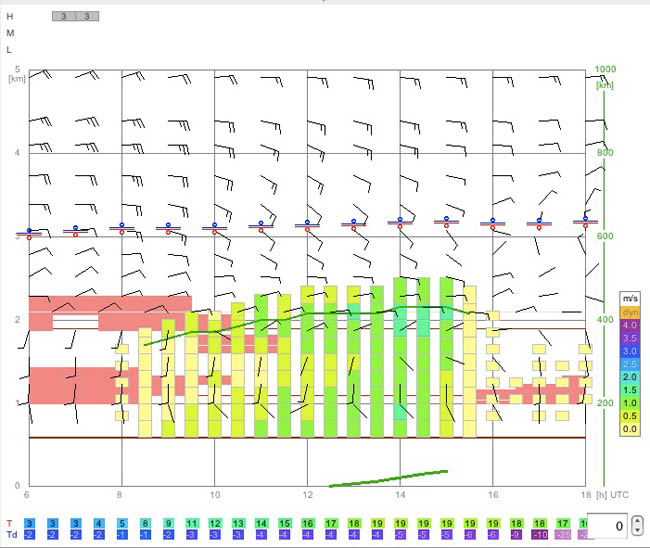
Task: Select the violet 3.5 m/s legend swatch
Action: tap(630, 338)
